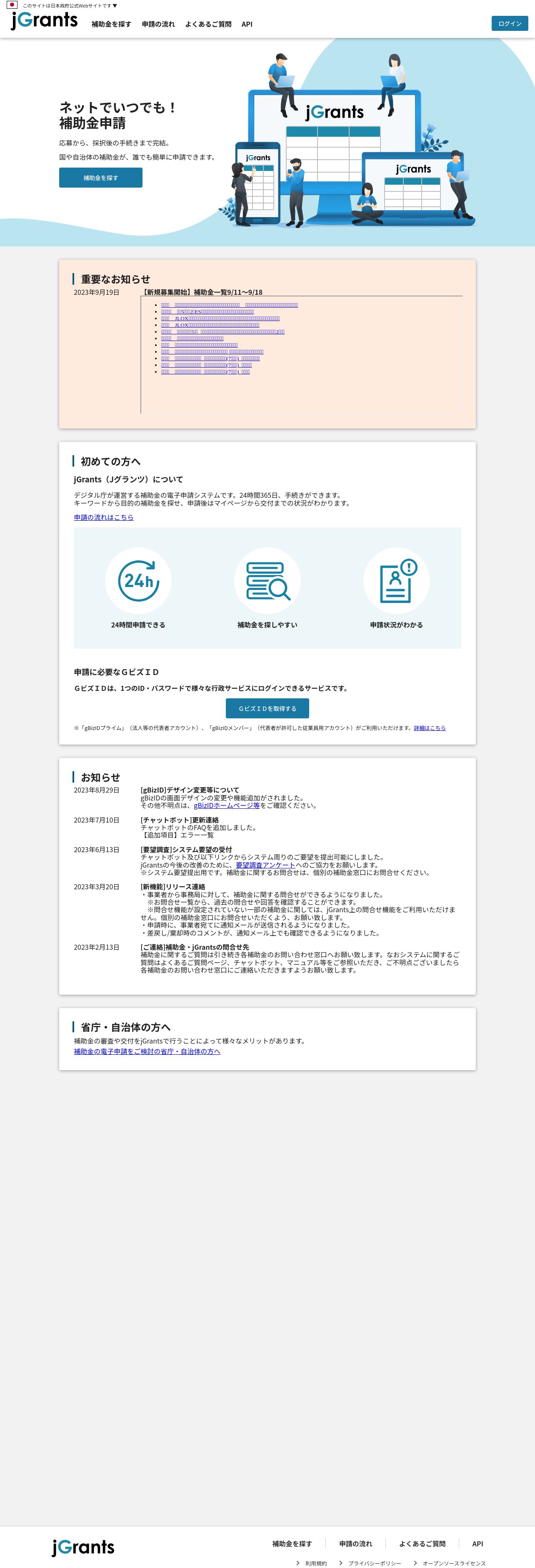
Task: Click the Japanese flag icon at the top
Action: pyautogui.click(x=12, y=5)
